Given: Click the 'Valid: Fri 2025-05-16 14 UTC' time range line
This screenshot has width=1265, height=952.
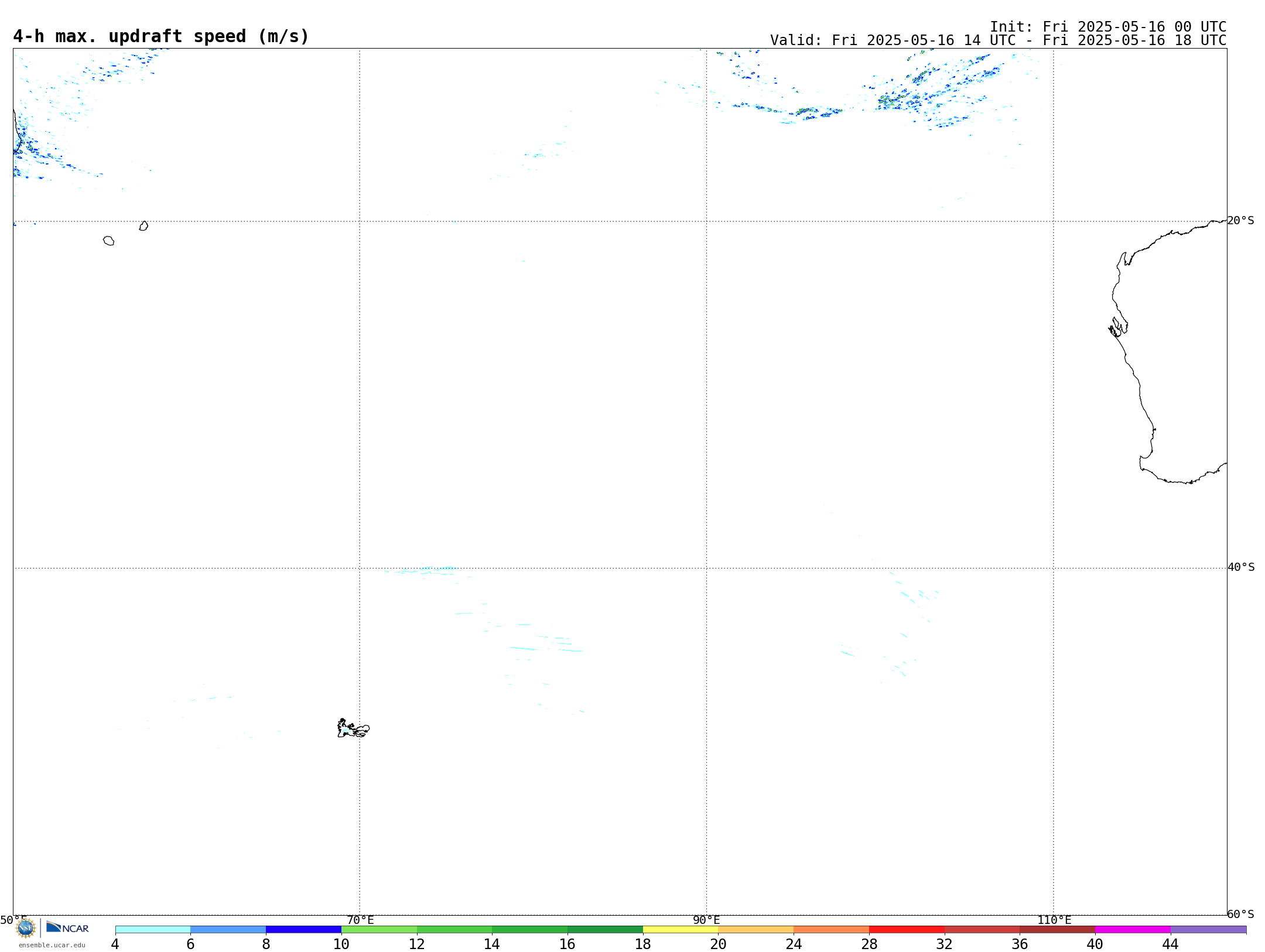Looking at the screenshot, I should coord(998,40).
